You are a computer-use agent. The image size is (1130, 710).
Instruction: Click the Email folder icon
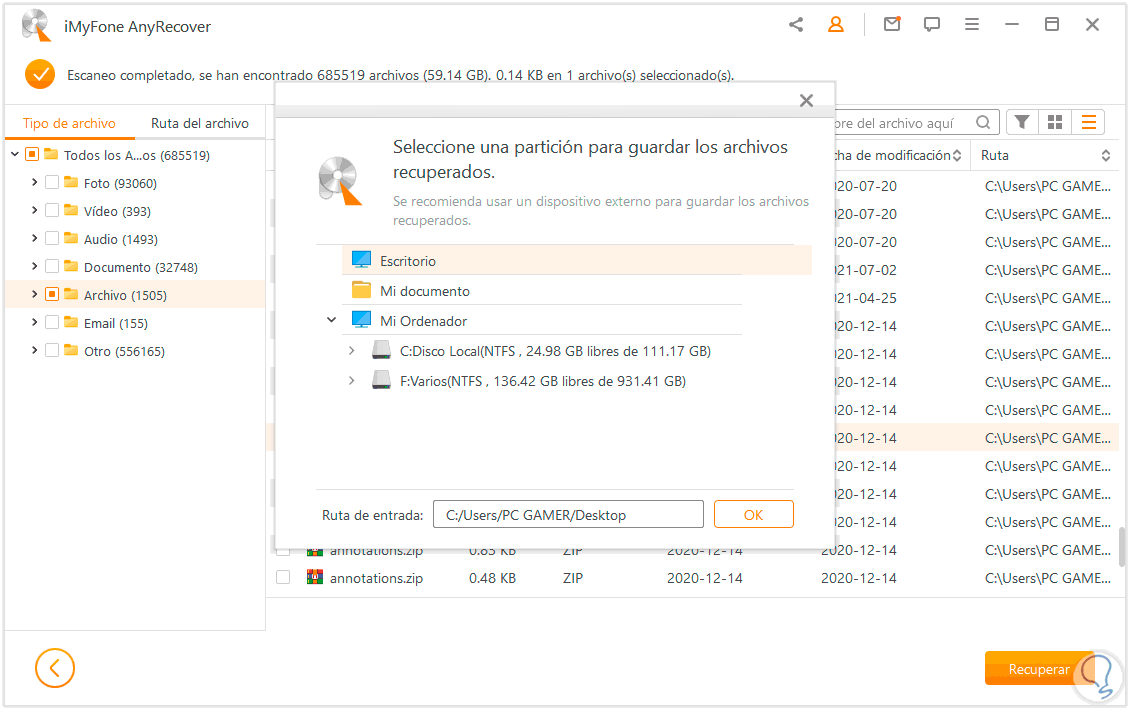tap(71, 322)
